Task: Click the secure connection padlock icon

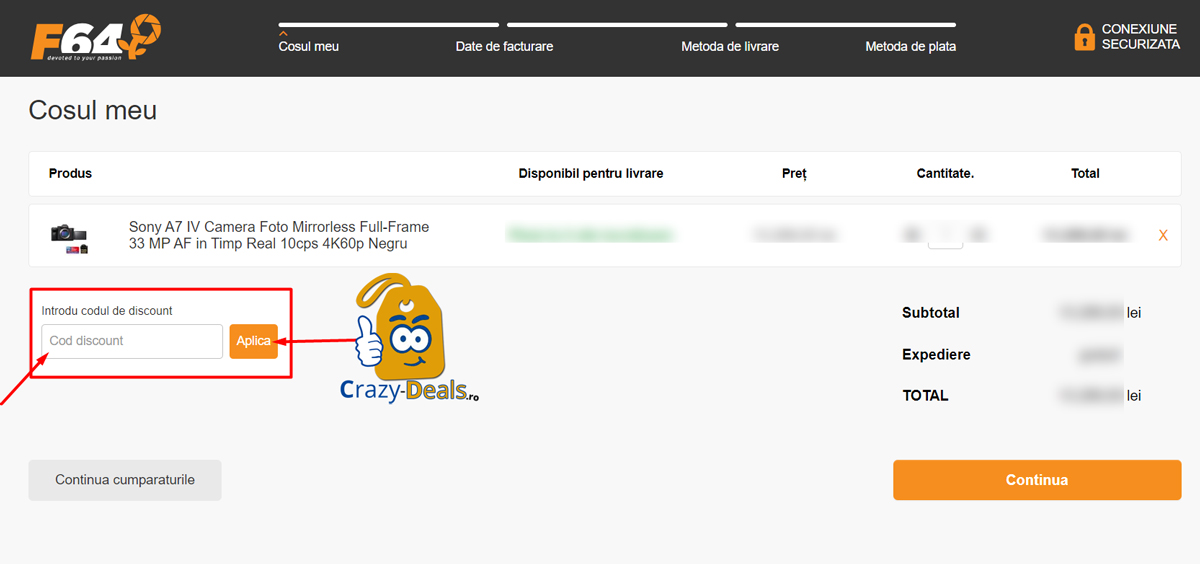Action: pos(1084,37)
